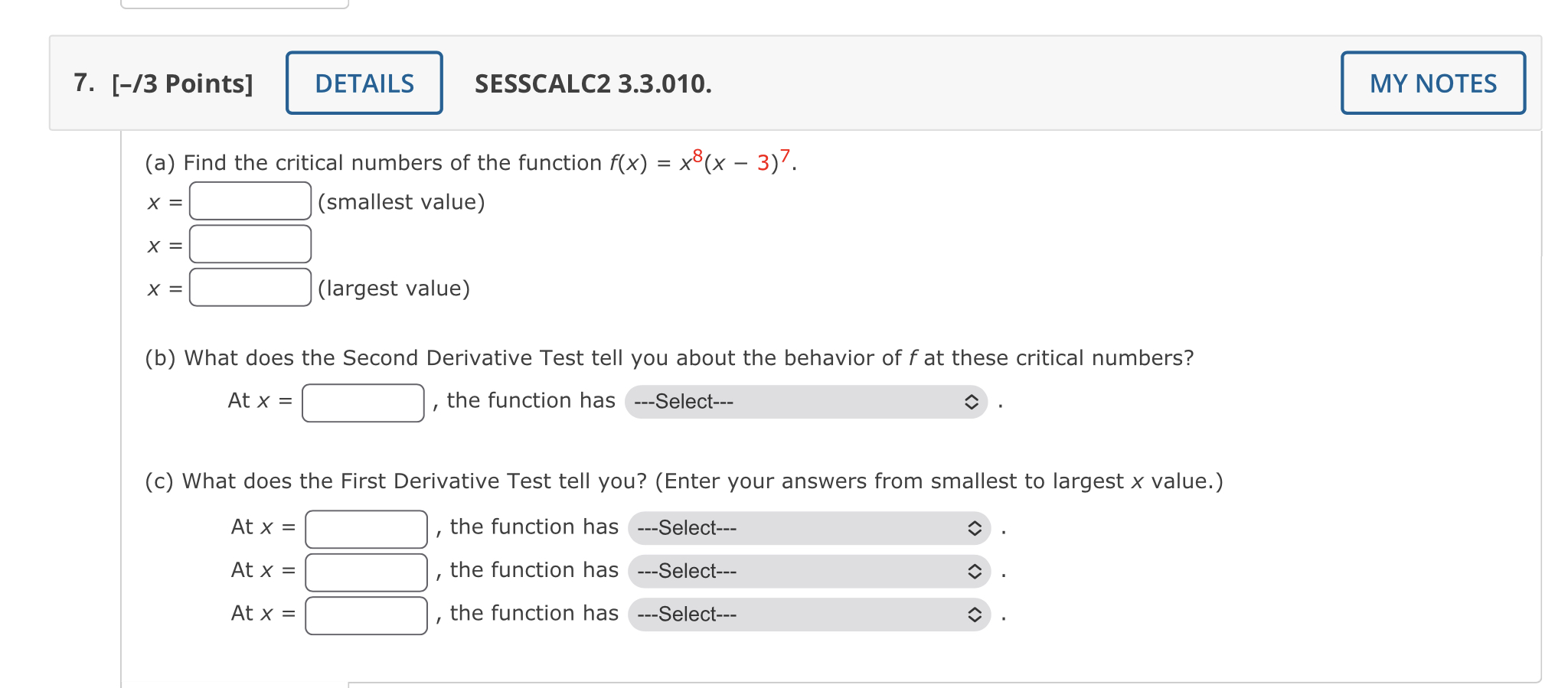Screen dimensions: 1568x688
Task: Click the first 'At x =' input in part (c)
Action: (366, 527)
